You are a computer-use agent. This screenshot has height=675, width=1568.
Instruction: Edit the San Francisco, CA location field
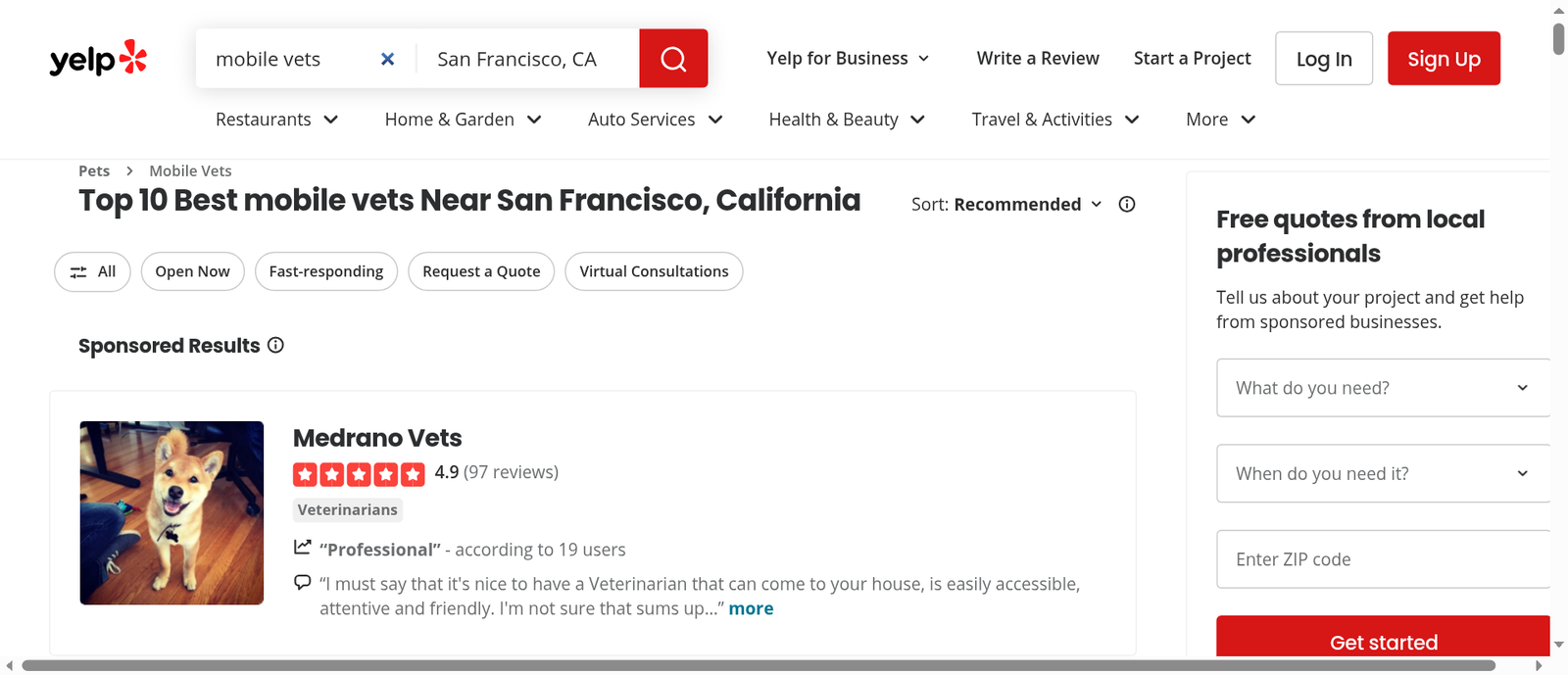pos(529,59)
